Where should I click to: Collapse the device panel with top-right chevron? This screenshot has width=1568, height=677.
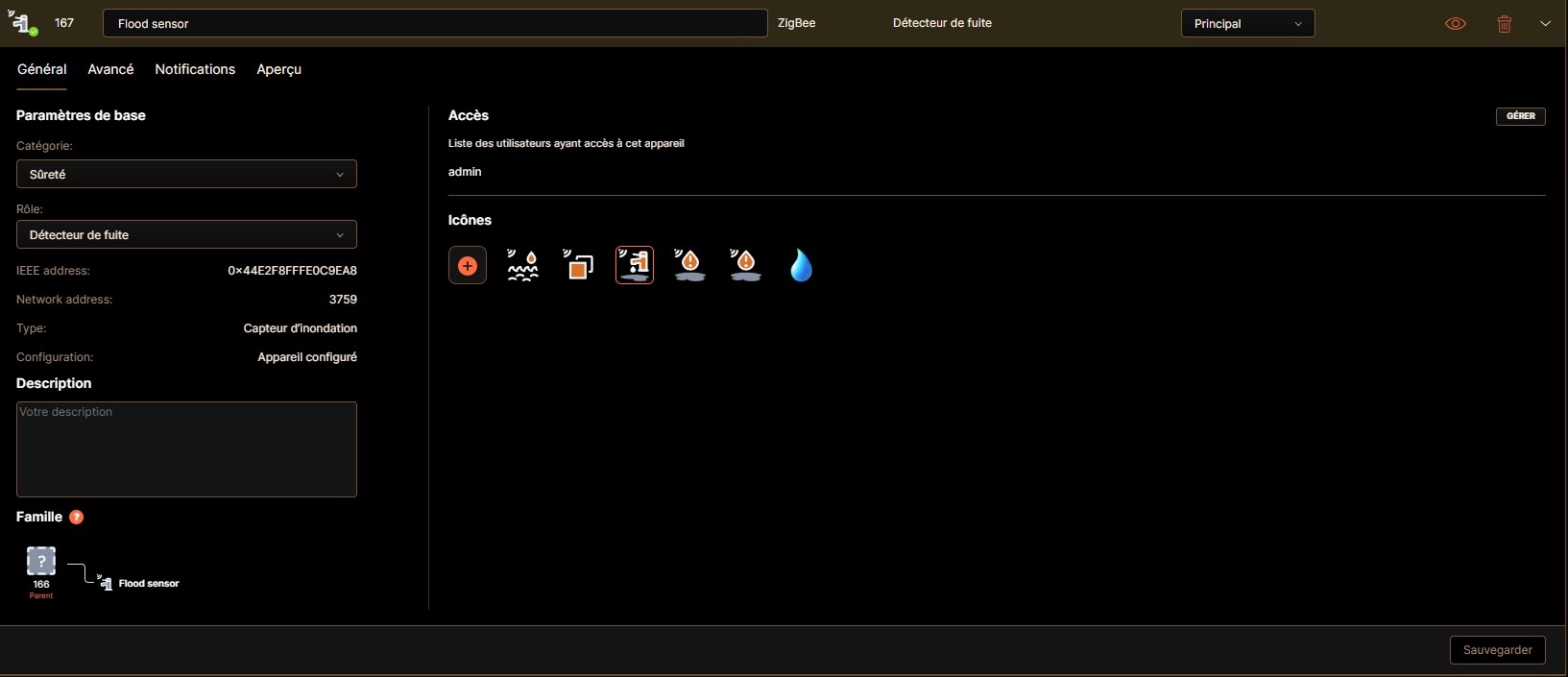[1545, 24]
